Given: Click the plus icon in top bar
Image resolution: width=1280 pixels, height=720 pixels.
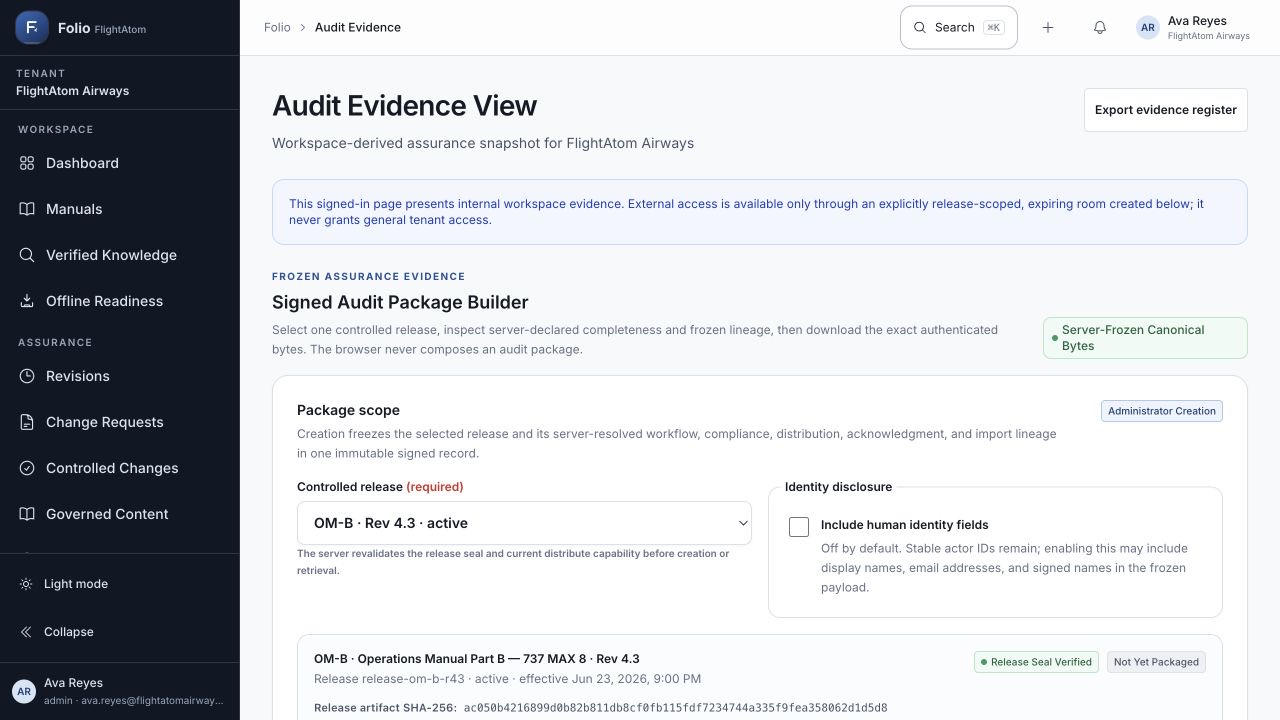Looking at the screenshot, I should (x=1048, y=28).
